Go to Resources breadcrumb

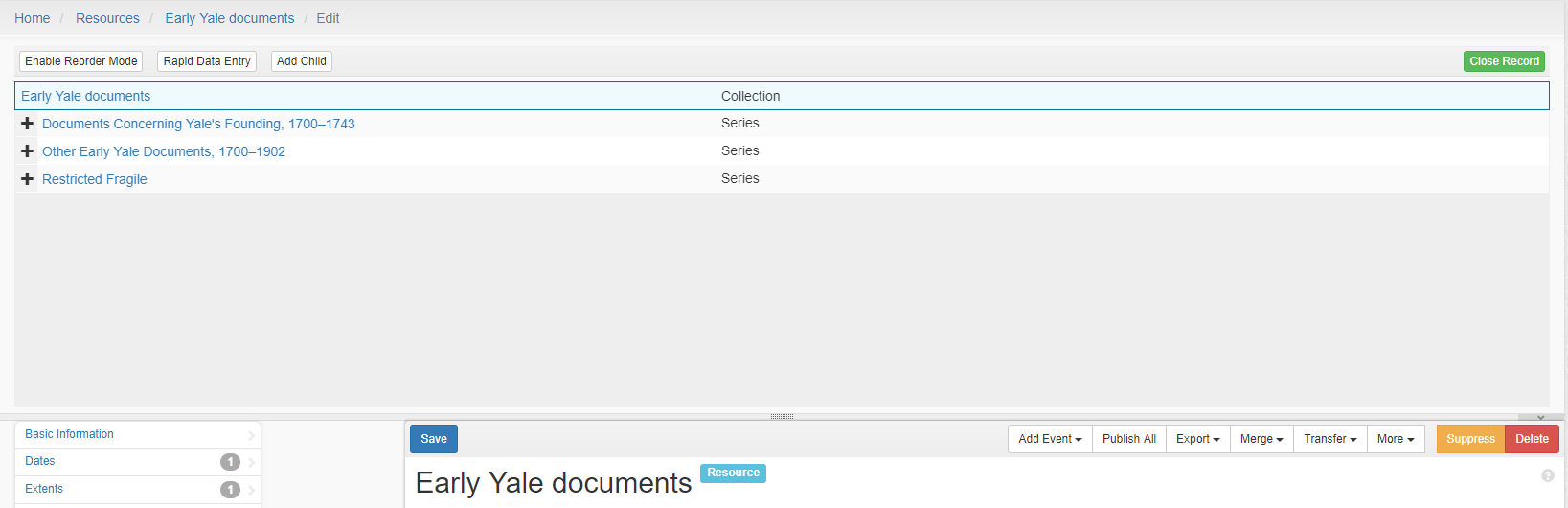pos(107,18)
